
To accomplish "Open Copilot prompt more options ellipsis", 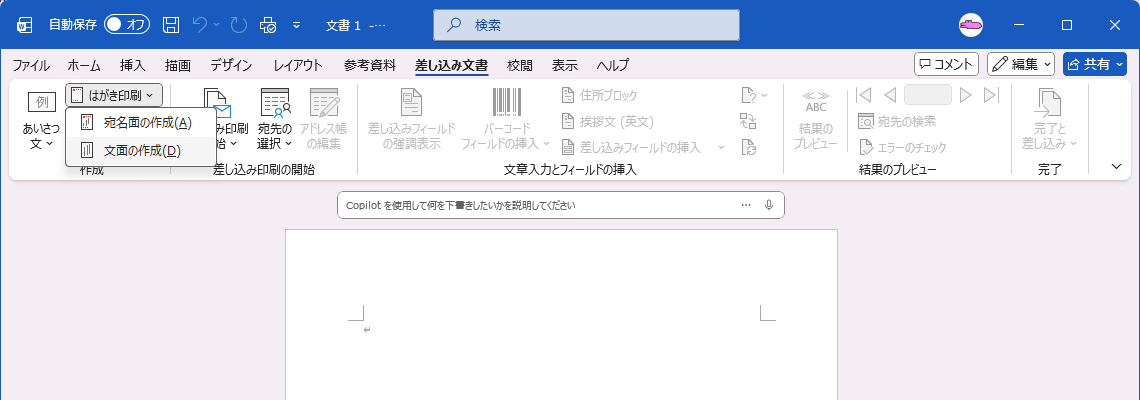I will 745,205.
